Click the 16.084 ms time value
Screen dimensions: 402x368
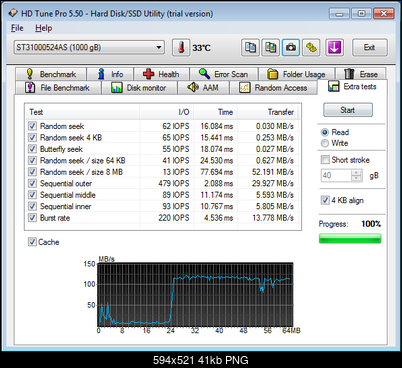(x=217, y=126)
